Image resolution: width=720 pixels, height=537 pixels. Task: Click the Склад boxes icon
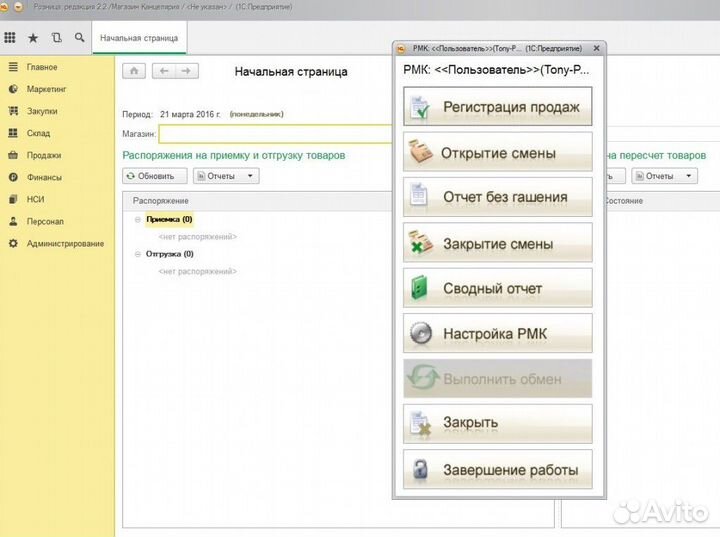pyautogui.click(x=13, y=133)
